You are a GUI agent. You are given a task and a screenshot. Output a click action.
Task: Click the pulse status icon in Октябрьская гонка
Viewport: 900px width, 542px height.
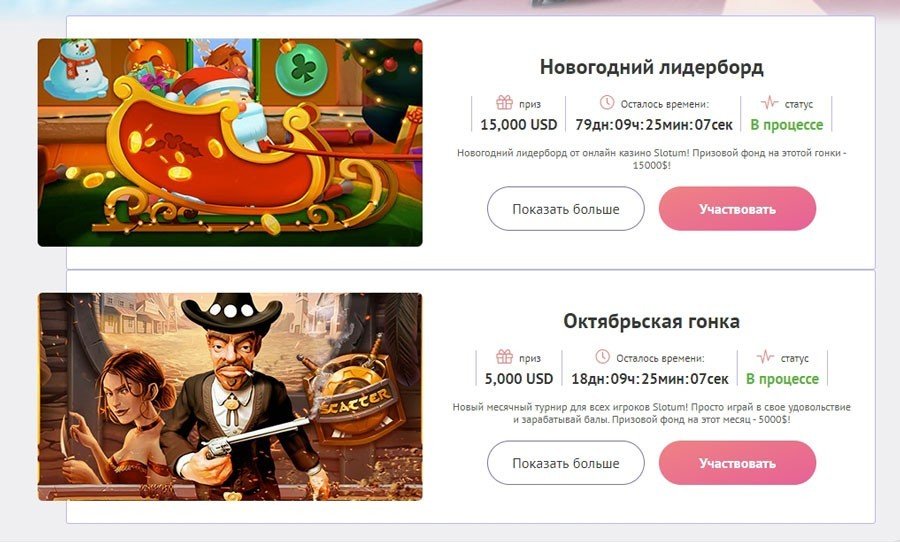765,357
